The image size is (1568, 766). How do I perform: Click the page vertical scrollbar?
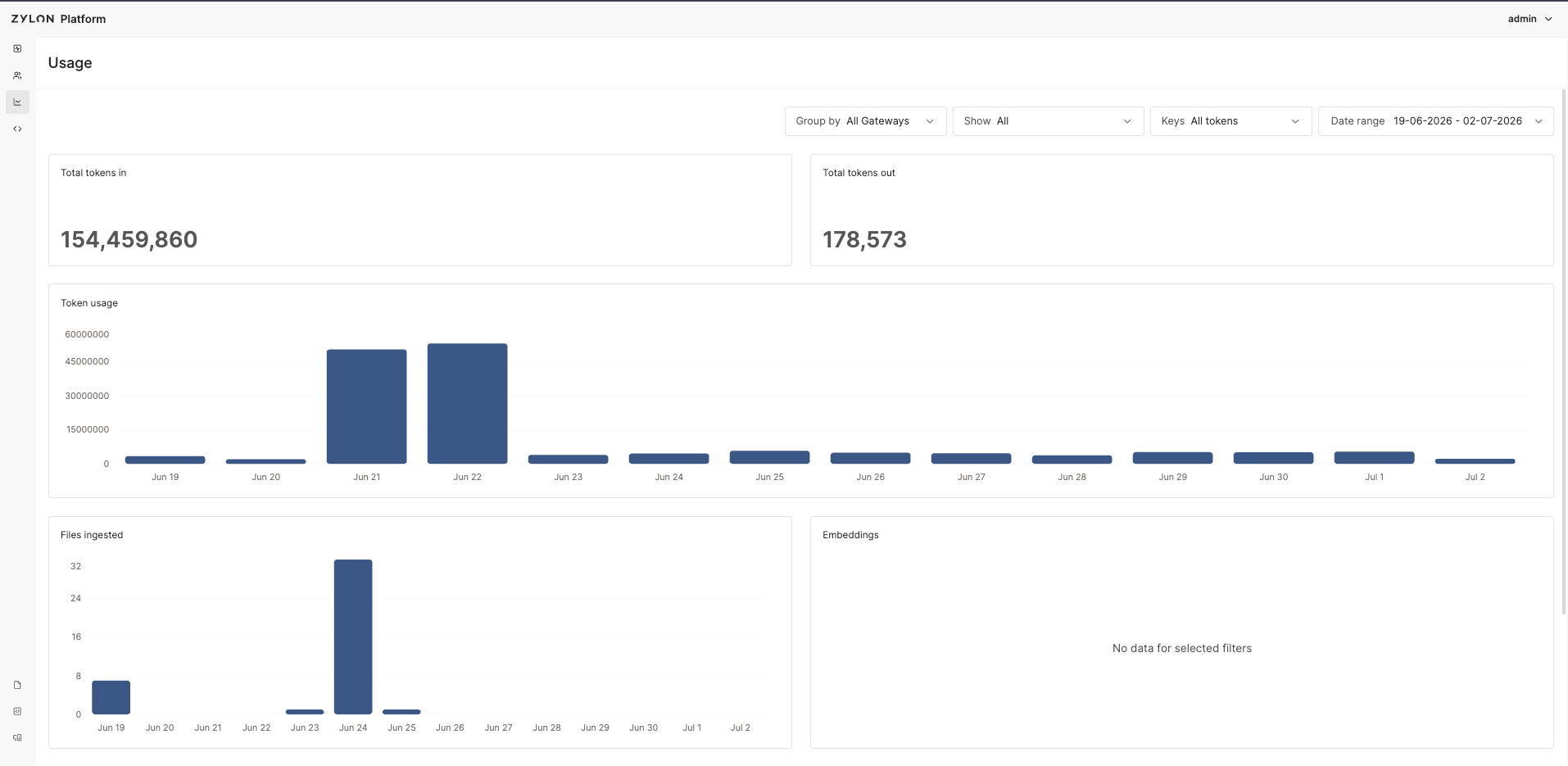pos(1565,352)
